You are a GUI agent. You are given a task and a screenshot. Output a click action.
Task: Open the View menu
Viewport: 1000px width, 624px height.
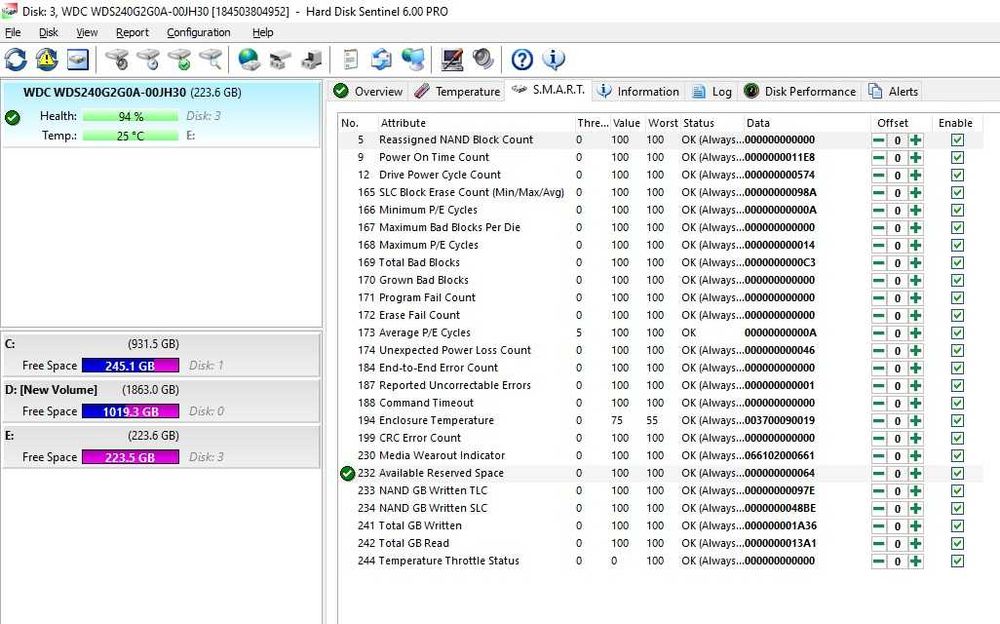coord(87,33)
